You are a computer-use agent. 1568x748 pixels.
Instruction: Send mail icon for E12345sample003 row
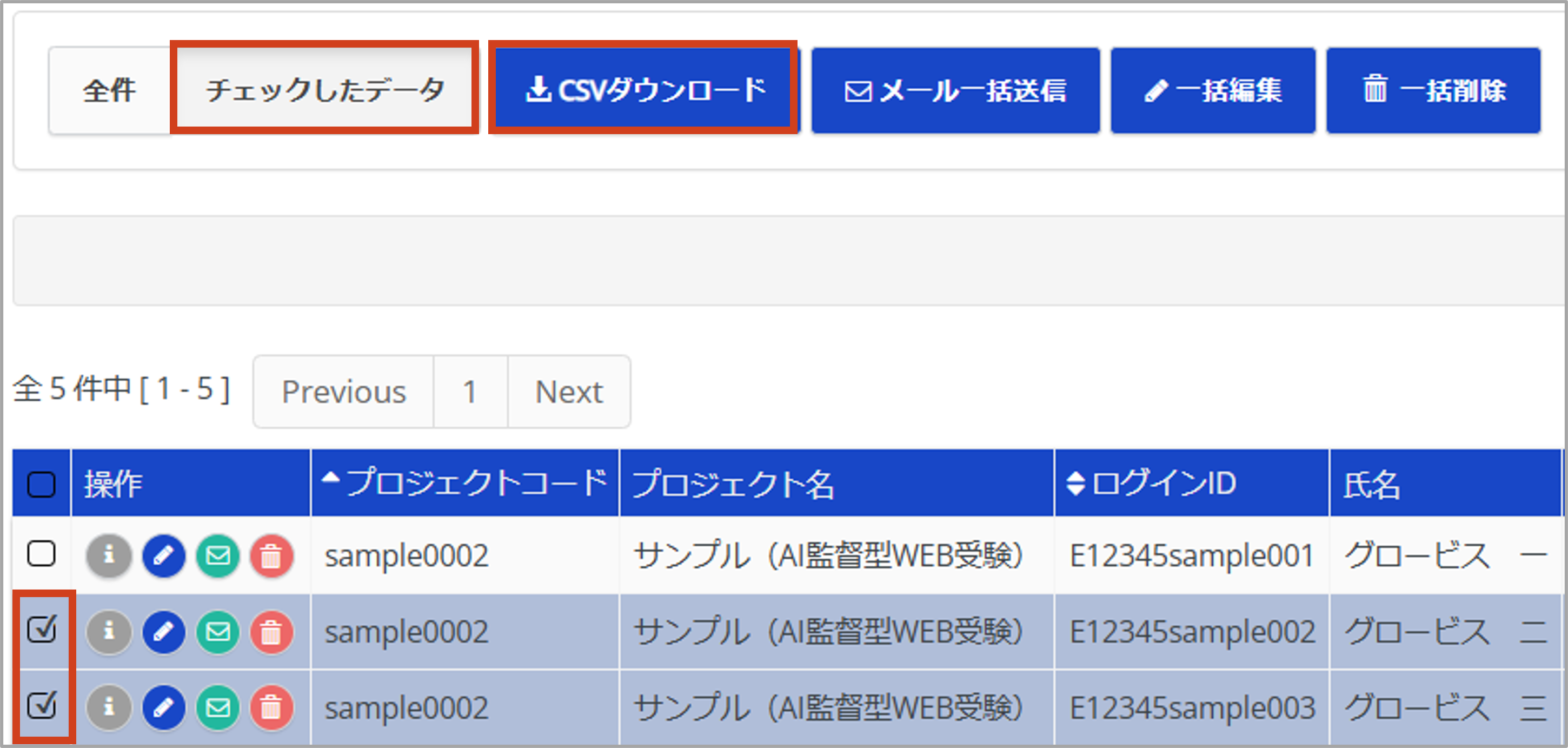tap(218, 707)
